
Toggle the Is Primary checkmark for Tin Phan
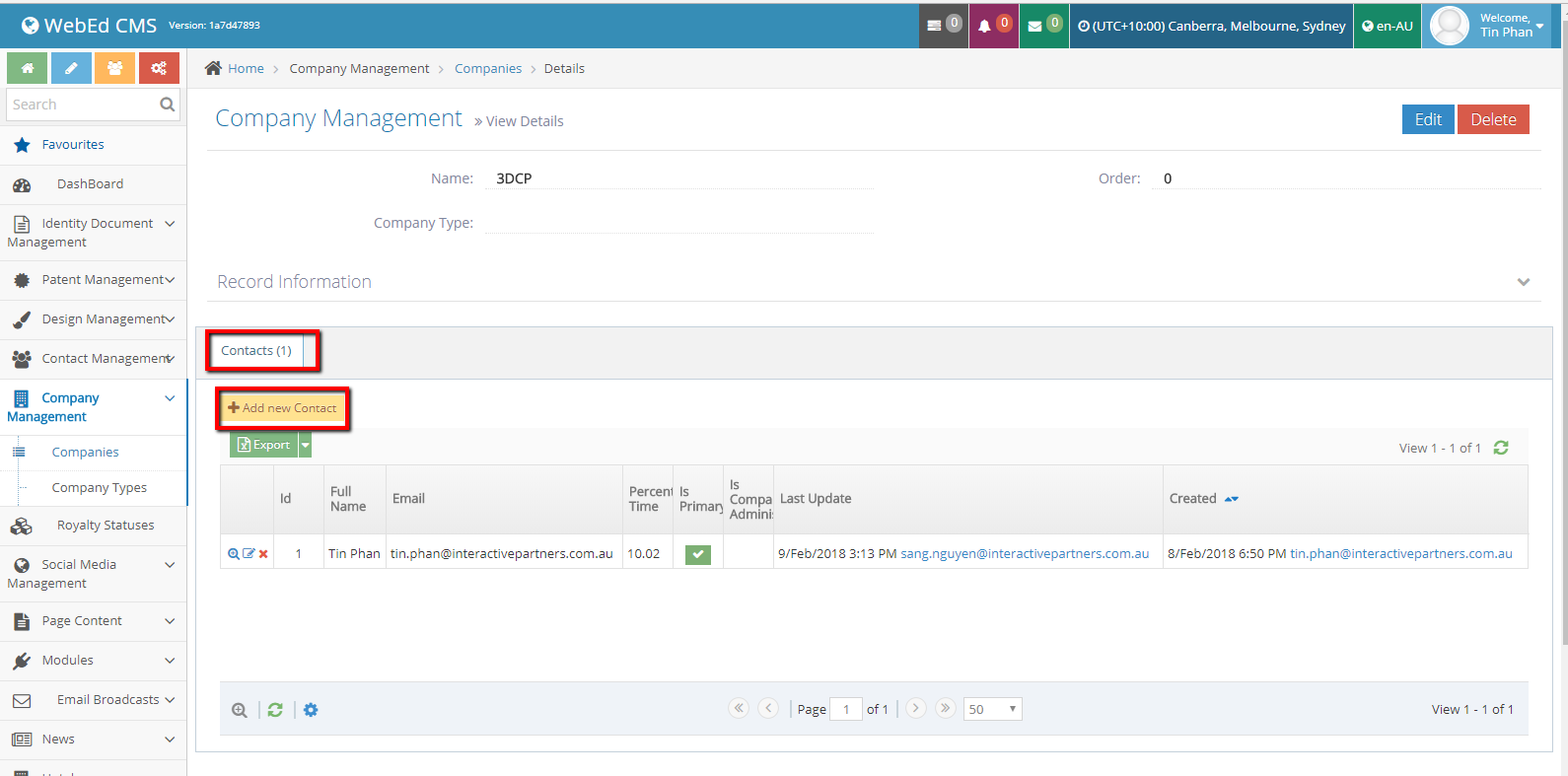point(698,554)
